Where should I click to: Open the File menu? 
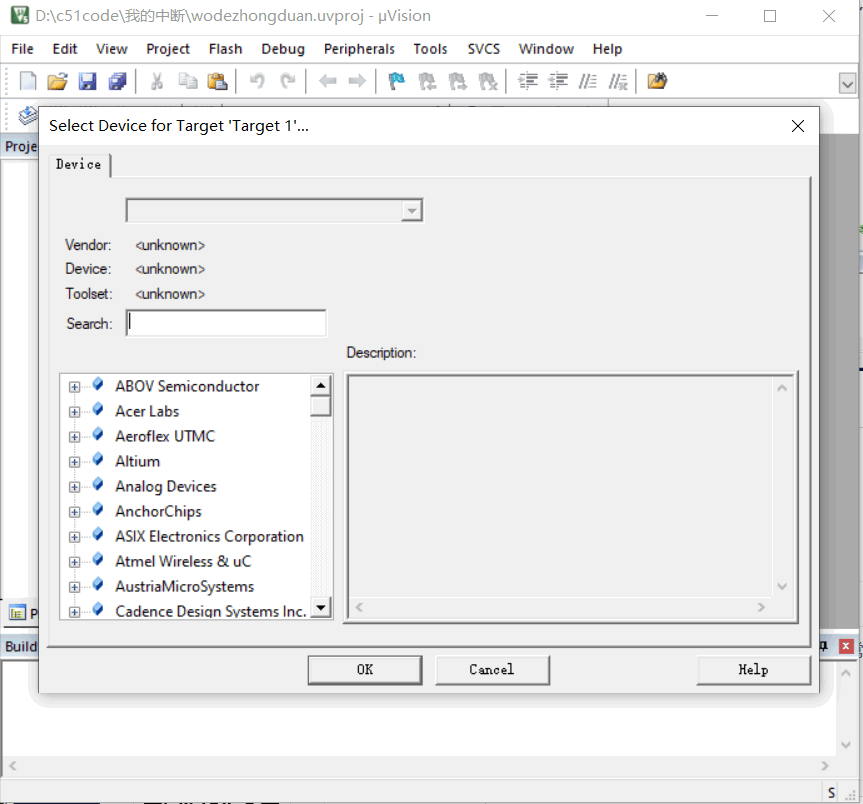22,49
